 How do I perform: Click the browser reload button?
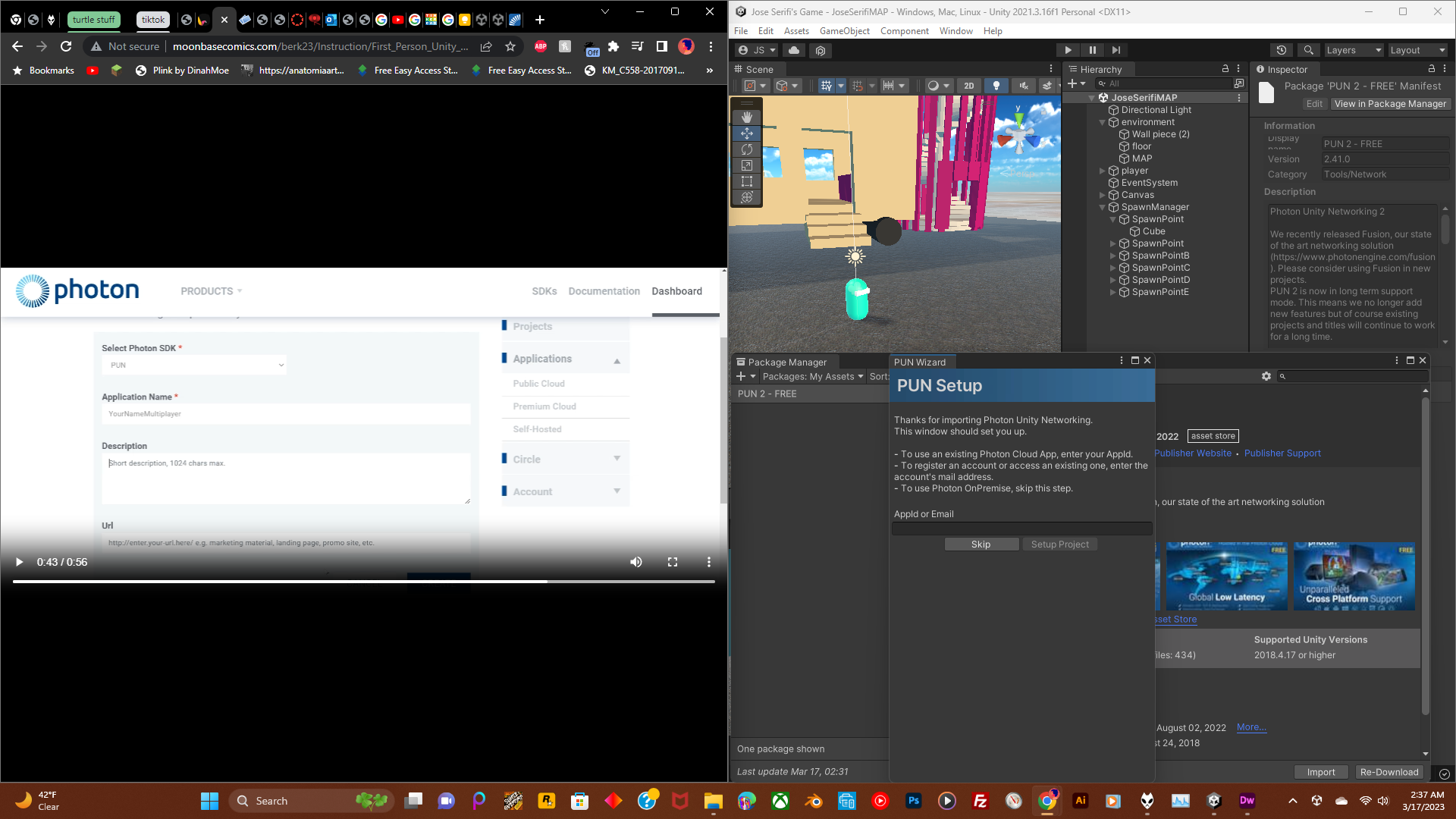pyautogui.click(x=66, y=46)
